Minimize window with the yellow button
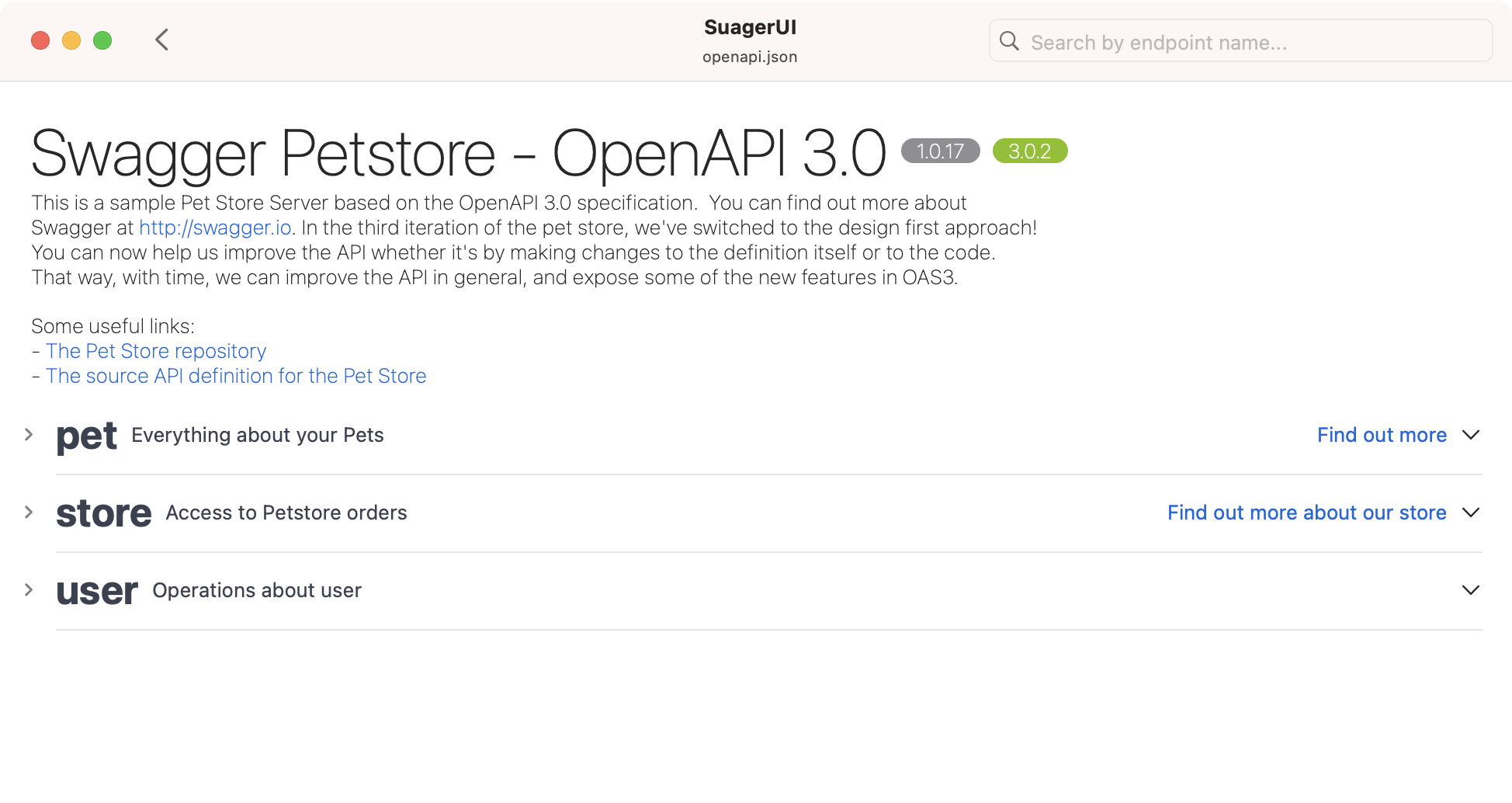This screenshot has width=1512, height=803. pos(71,40)
